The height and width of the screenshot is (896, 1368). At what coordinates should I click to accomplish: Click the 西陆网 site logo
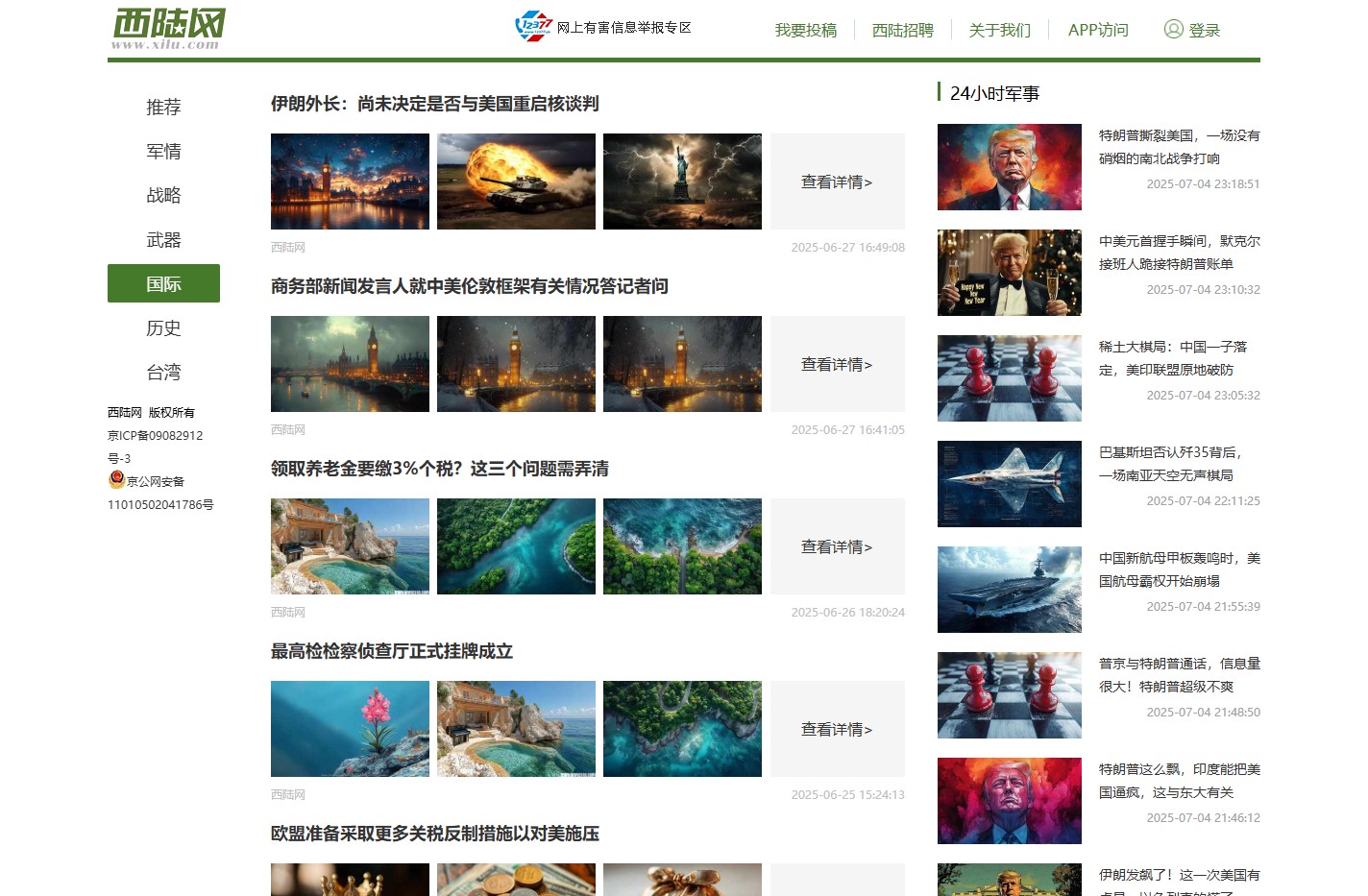pyautogui.click(x=169, y=28)
